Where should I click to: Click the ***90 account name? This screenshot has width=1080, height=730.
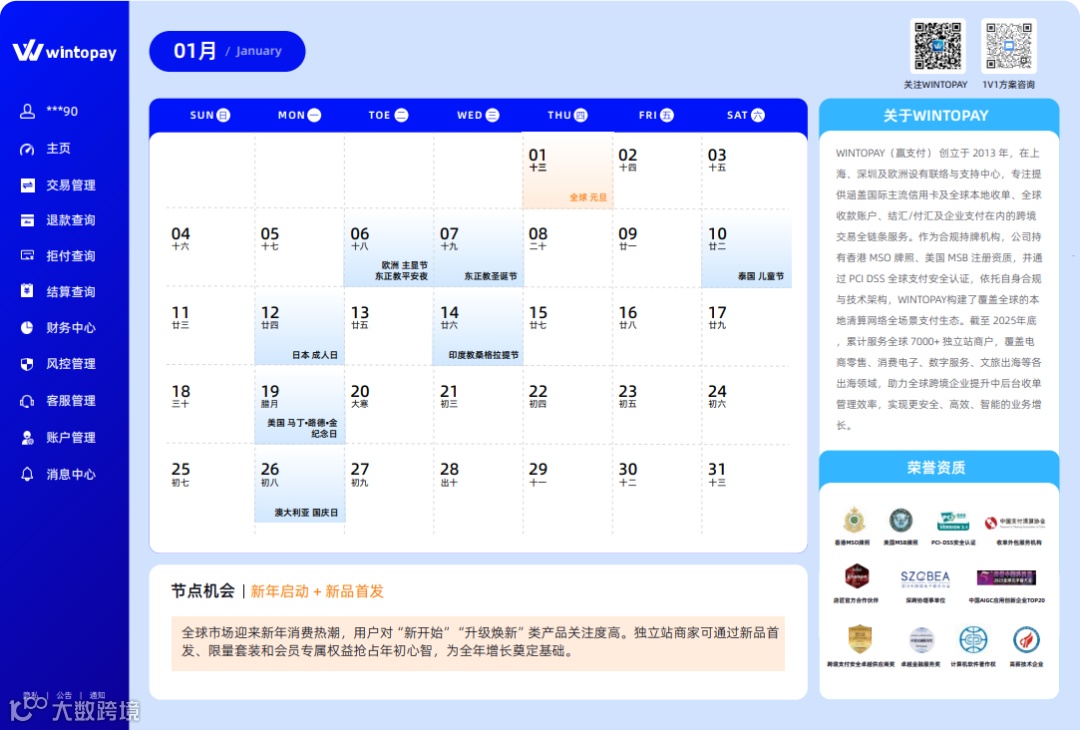tap(62, 111)
